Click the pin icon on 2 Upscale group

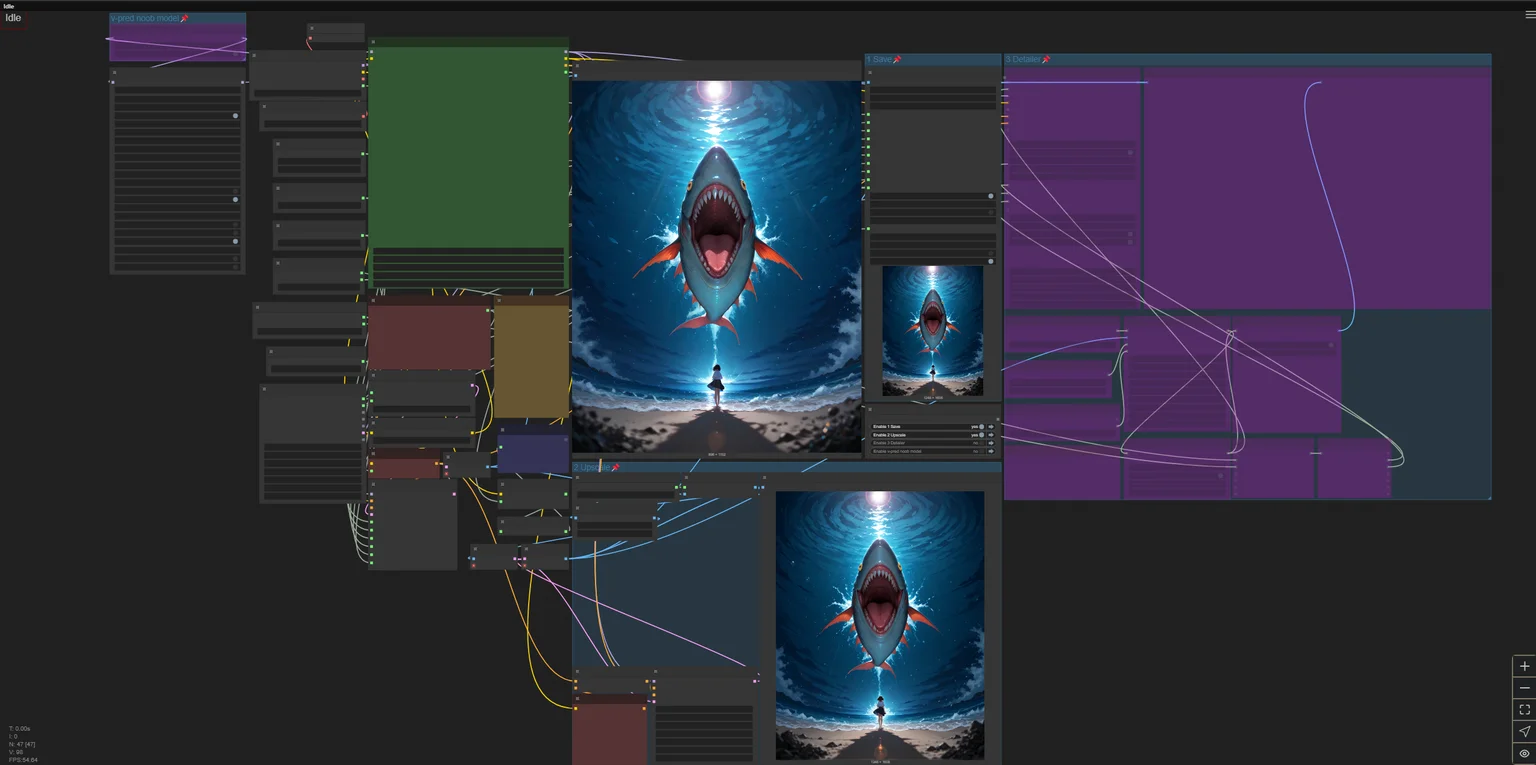click(x=616, y=468)
